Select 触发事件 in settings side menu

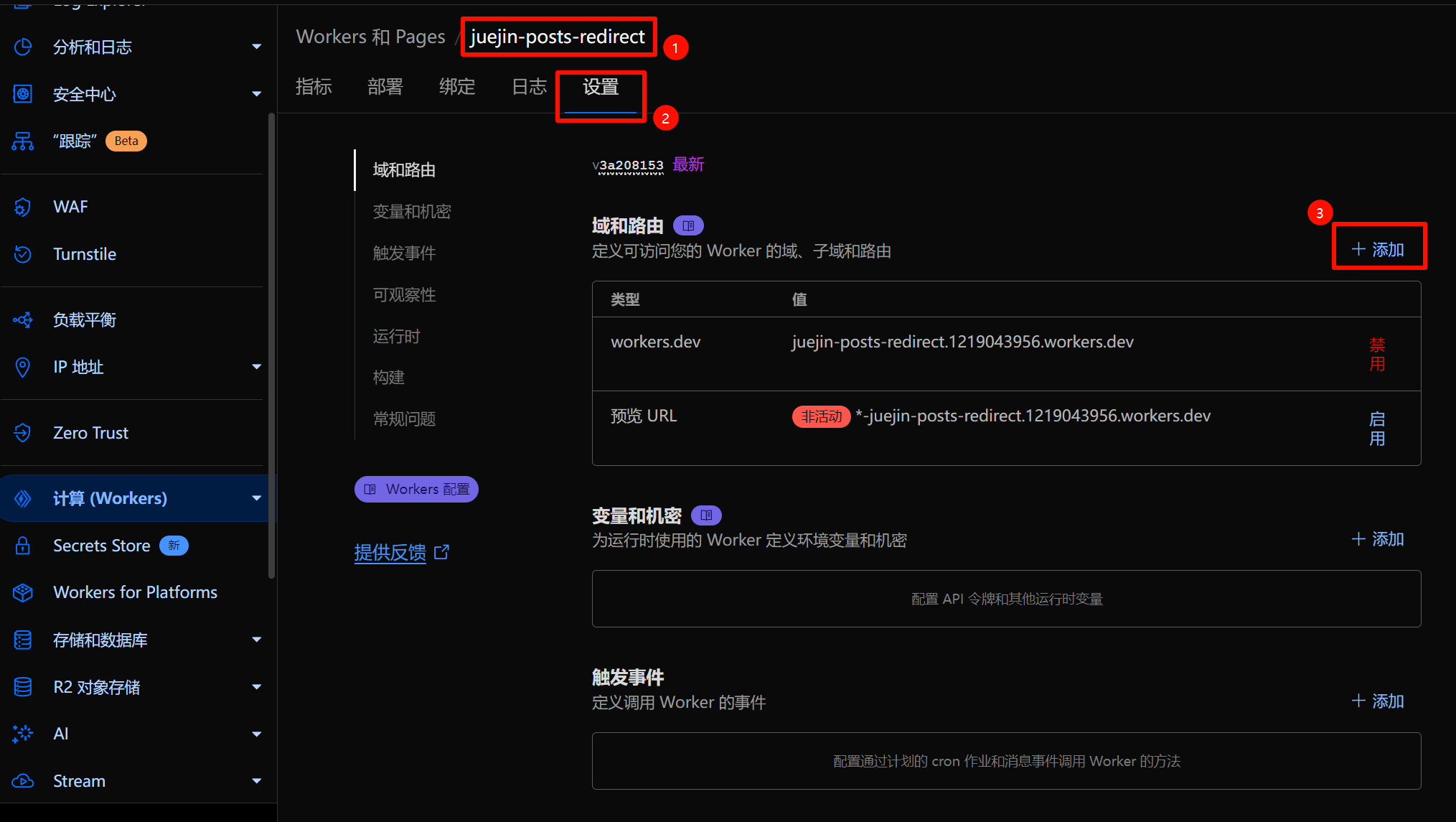[x=404, y=253]
